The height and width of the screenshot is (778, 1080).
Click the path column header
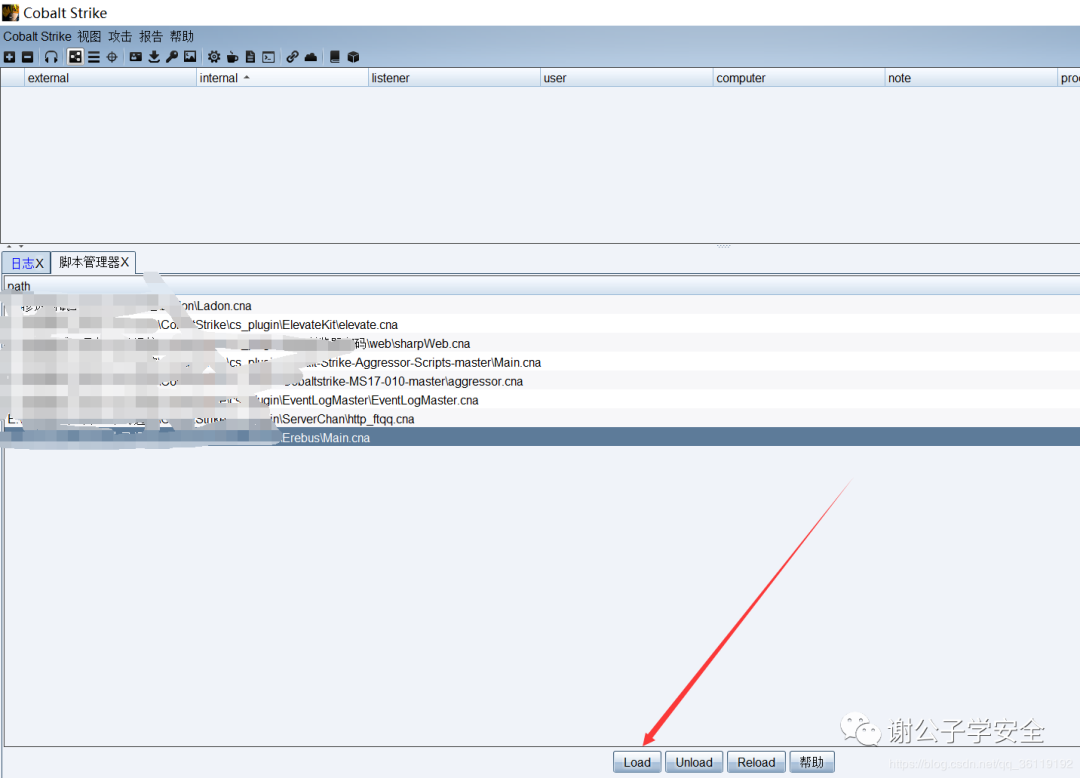[x=542, y=286]
